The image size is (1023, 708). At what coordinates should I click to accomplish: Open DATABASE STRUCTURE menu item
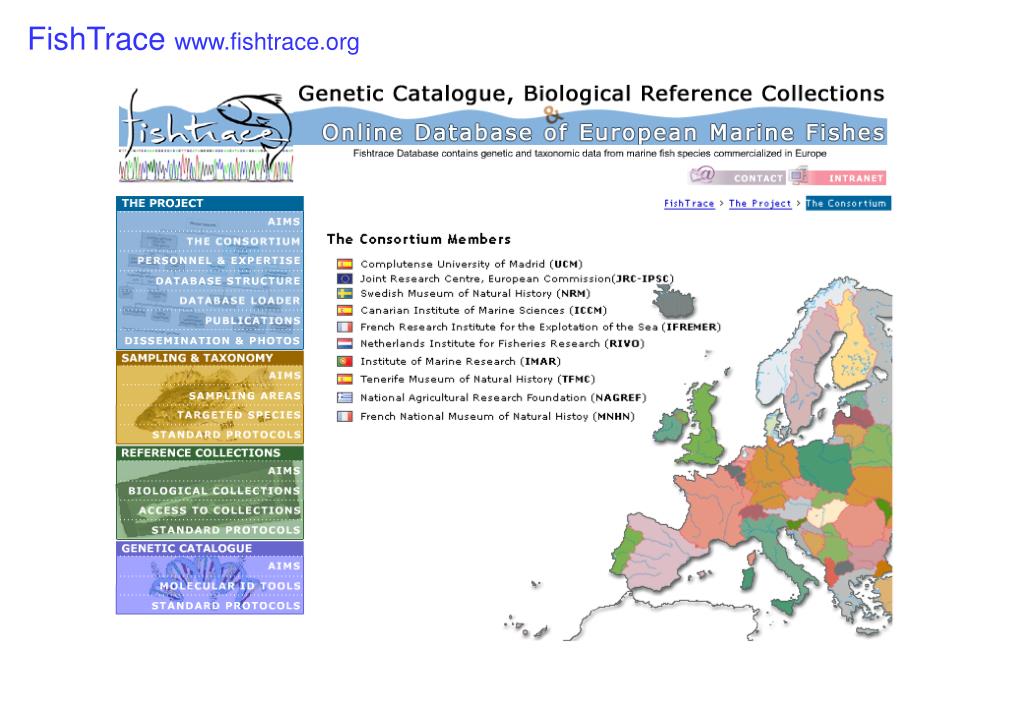[x=228, y=281]
